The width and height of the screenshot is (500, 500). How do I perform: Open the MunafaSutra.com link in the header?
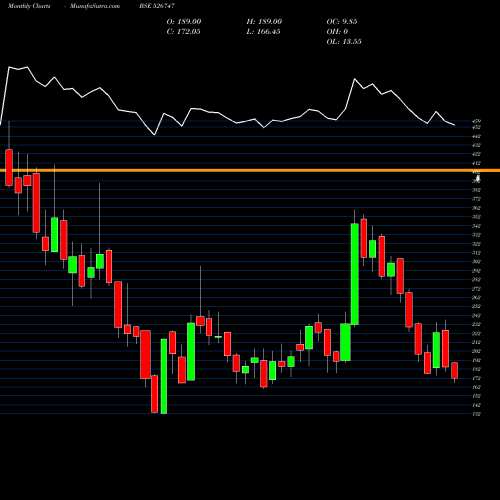coord(95,6)
